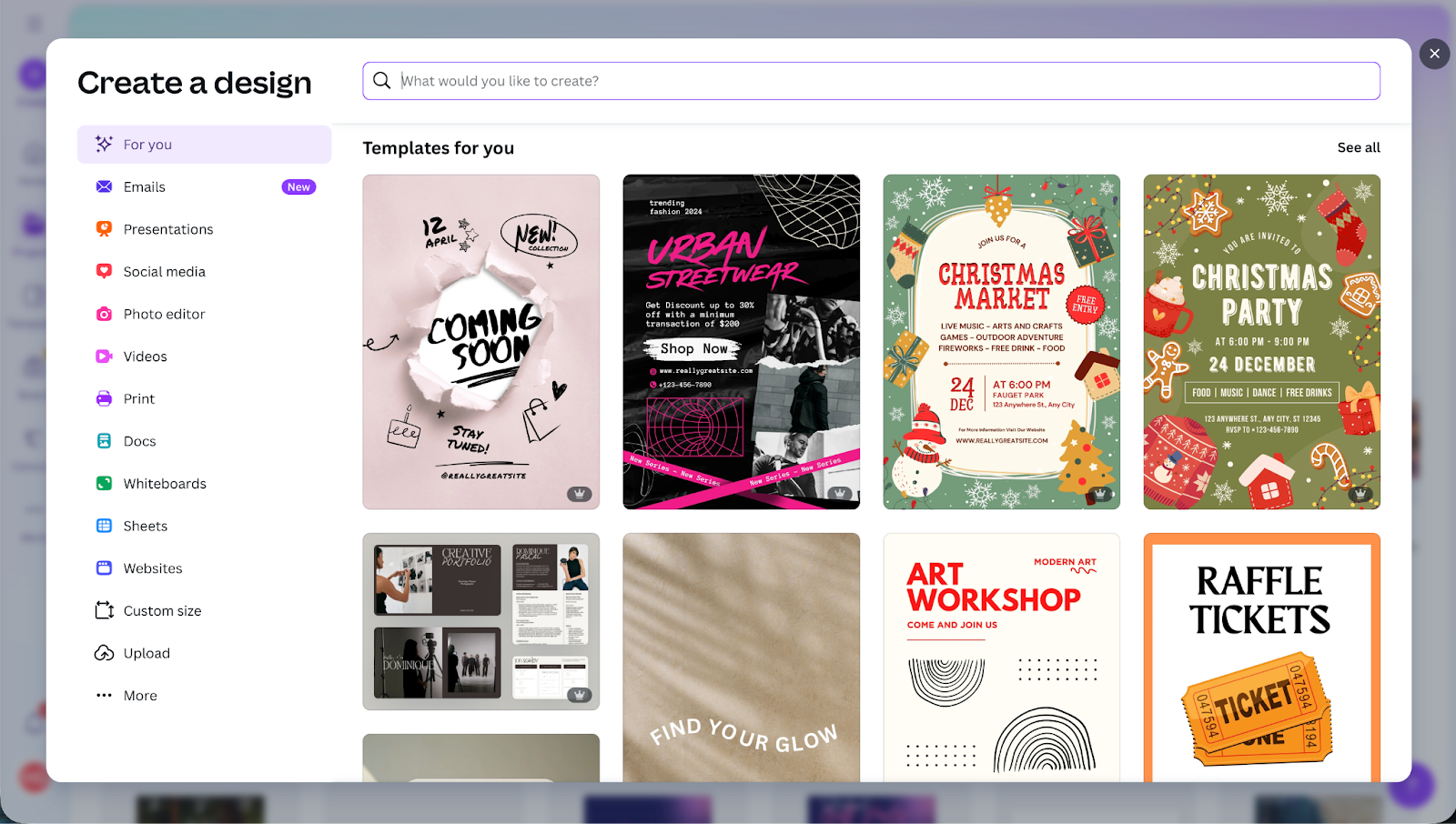See all templates

[x=1358, y=146]
